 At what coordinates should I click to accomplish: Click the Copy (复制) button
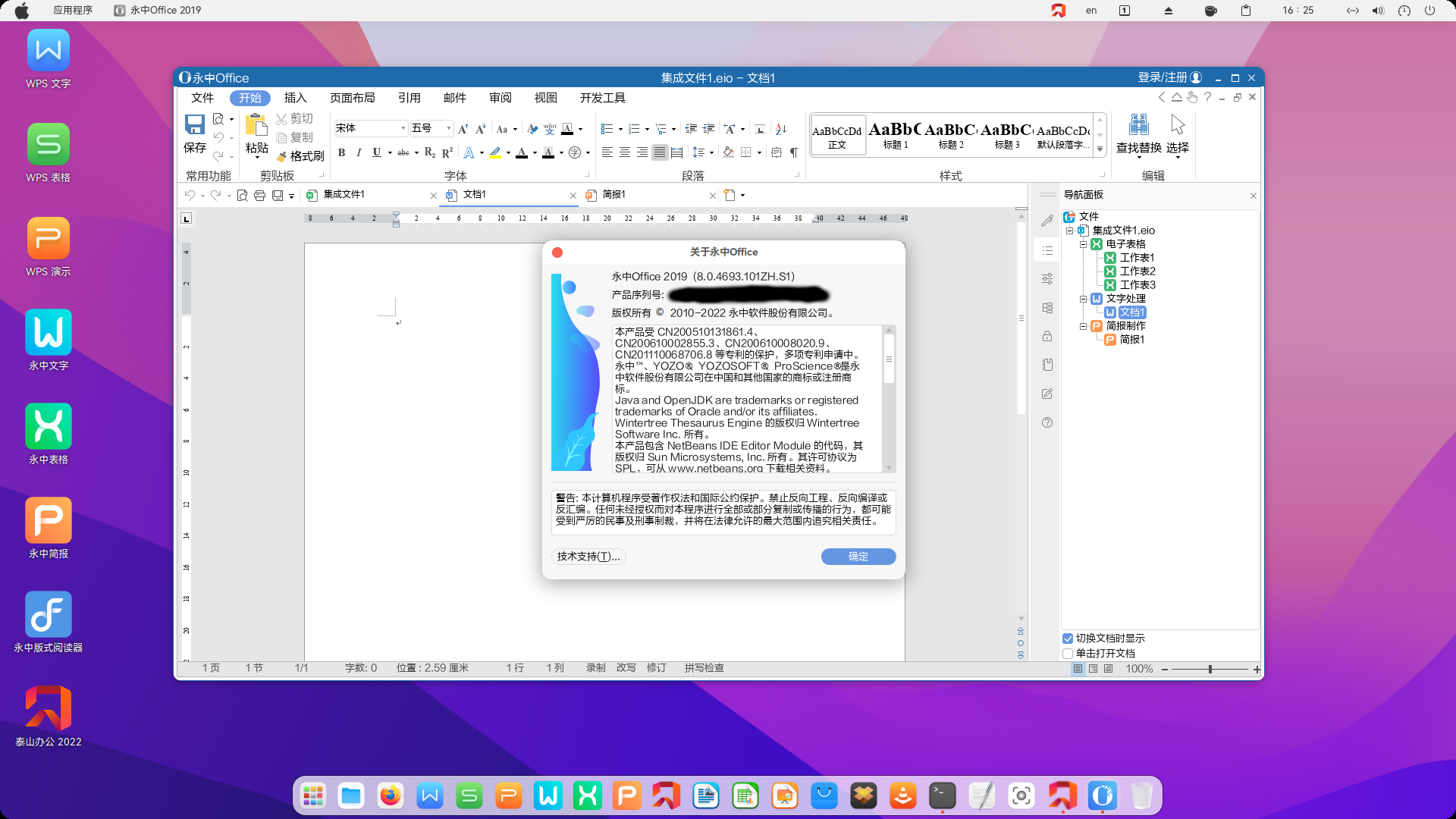(294, 137)
